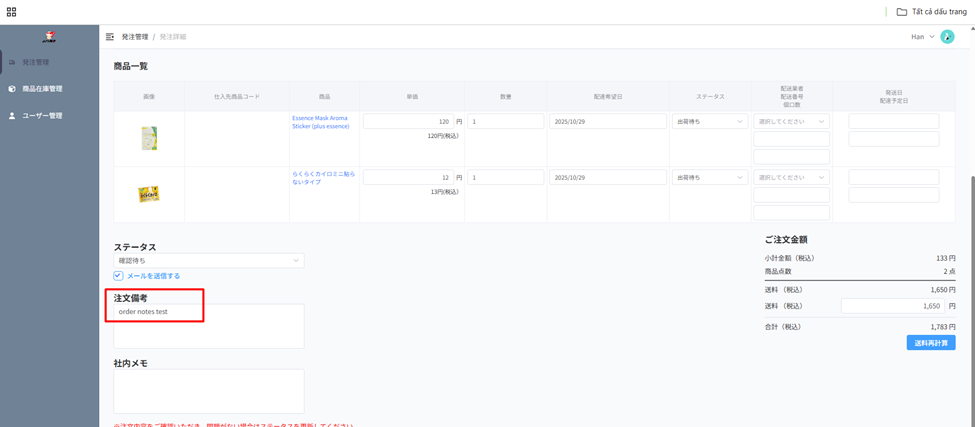This screenshot has height=427, width=975.
Task: Go to ユーザー管理 in the sidebar
Action: (x=42, y=116)
